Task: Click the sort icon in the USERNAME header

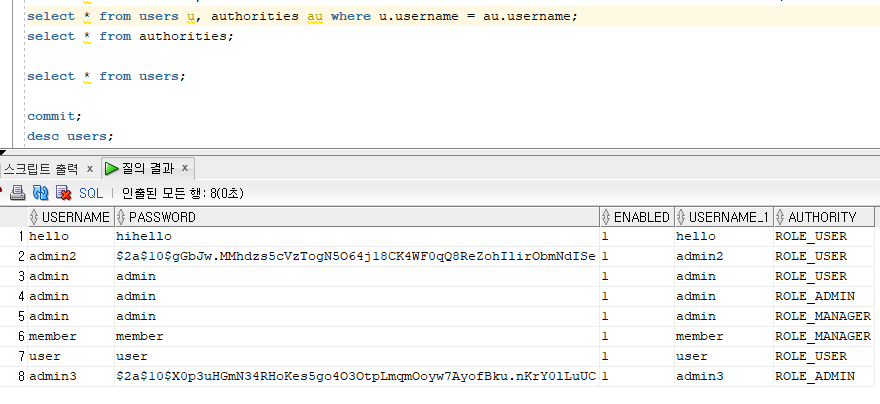Action: 34,217
